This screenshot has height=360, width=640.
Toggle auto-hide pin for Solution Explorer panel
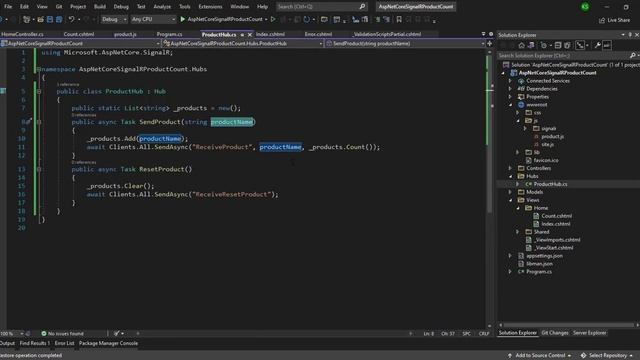(x=630, y=35)
